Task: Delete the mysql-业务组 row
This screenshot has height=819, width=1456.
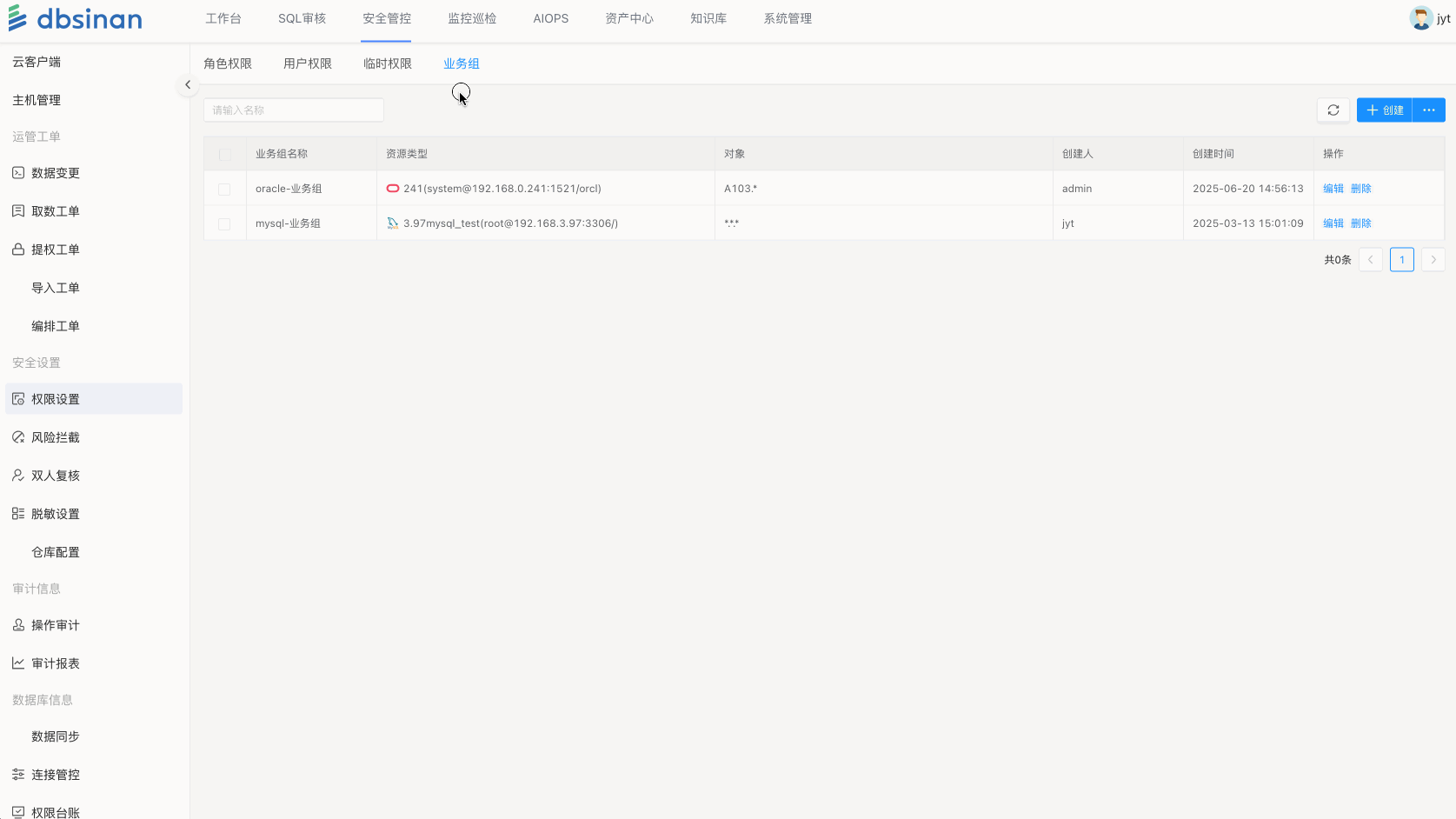Action: (1360, 223)
